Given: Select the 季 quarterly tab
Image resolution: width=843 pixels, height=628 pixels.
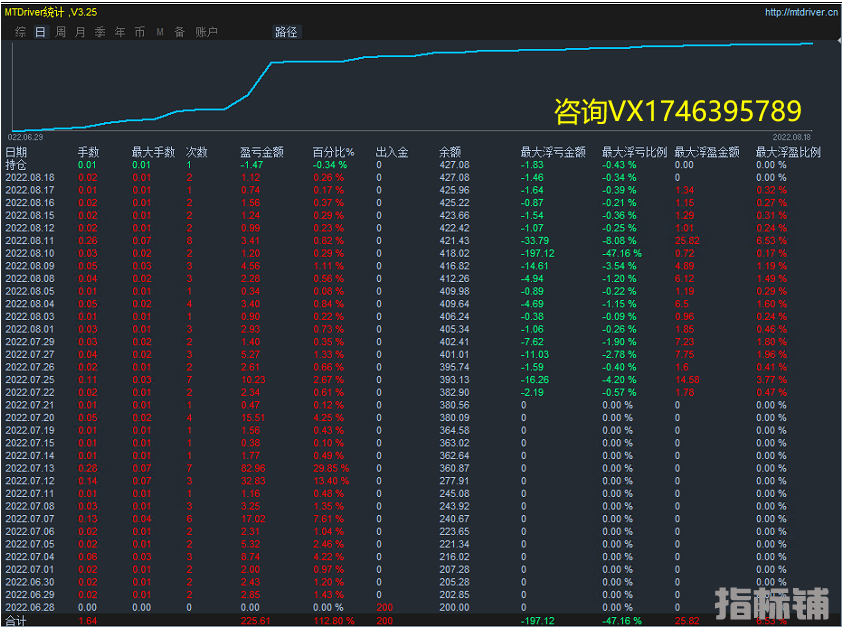Looking at the screenshot, I should [x=100, y=32].
